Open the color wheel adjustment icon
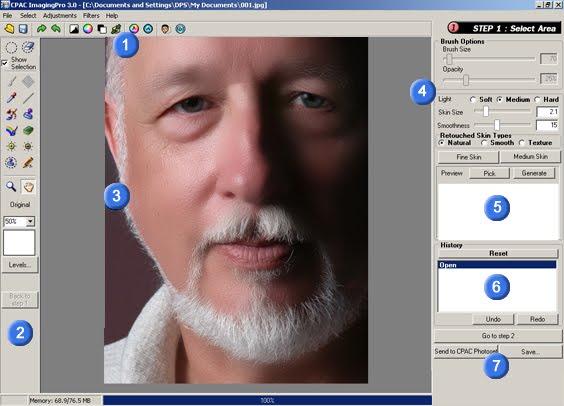Screen dimensions: 564x406 pos(88,29)
